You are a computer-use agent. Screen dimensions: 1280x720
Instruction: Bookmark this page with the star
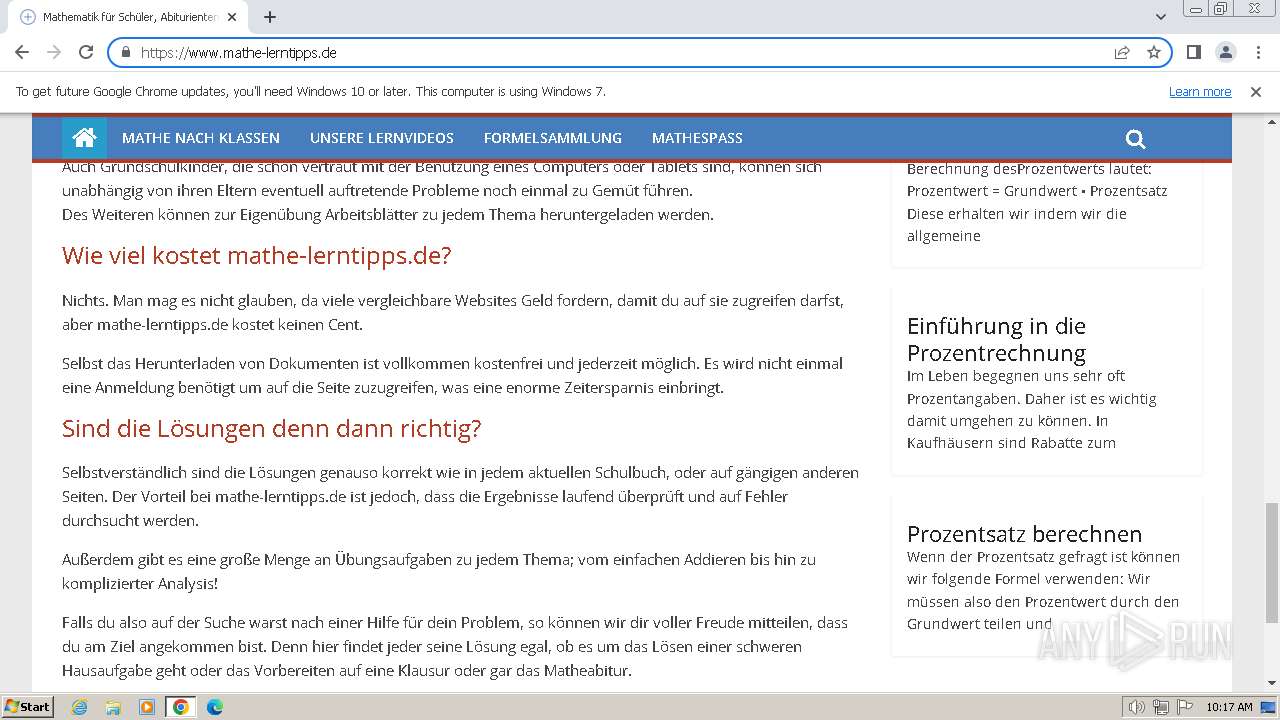click(x=1154, y=53)
